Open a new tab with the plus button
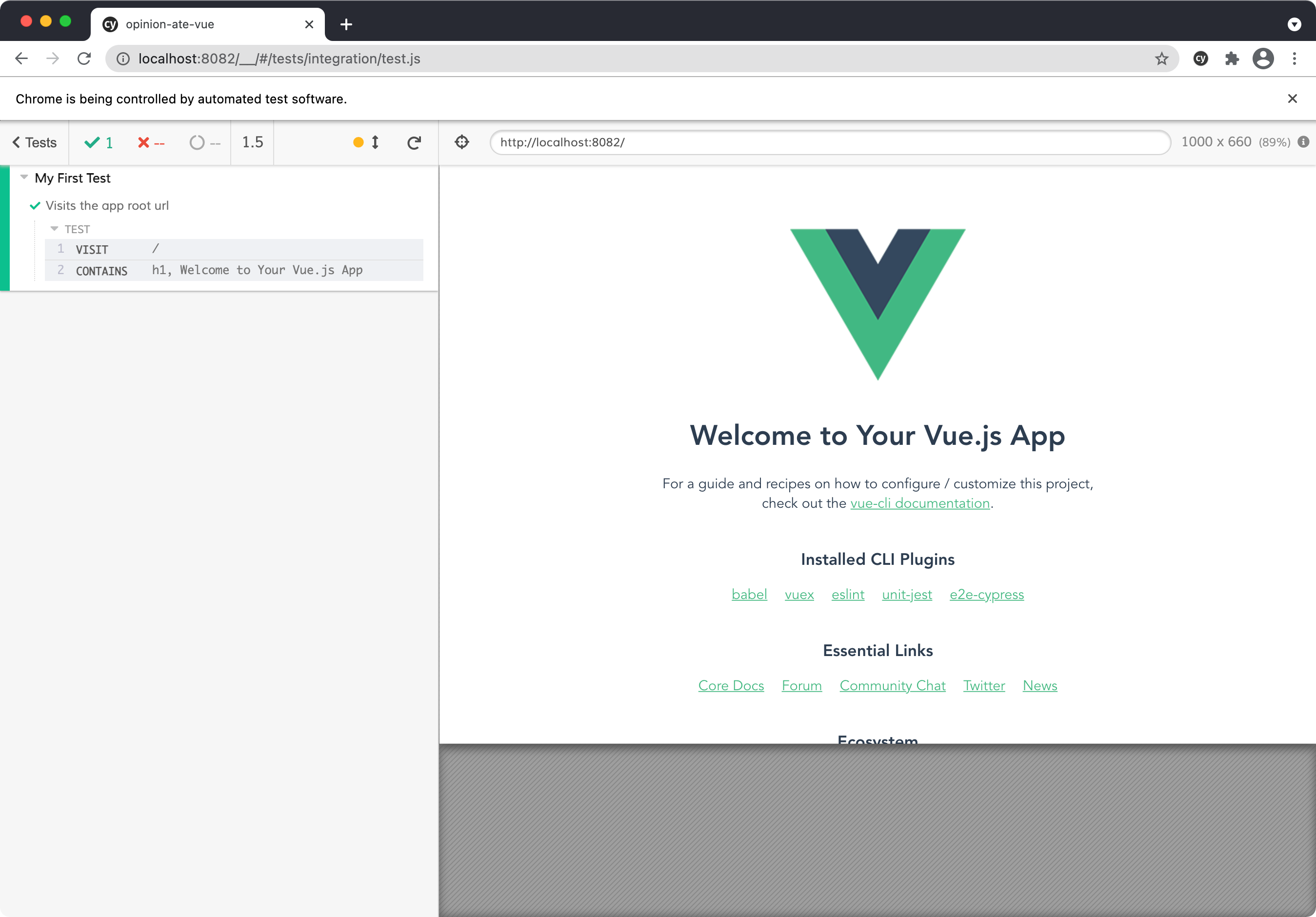Image resolution: width=1316 pixels, height=917 pixels. point(346,24)
